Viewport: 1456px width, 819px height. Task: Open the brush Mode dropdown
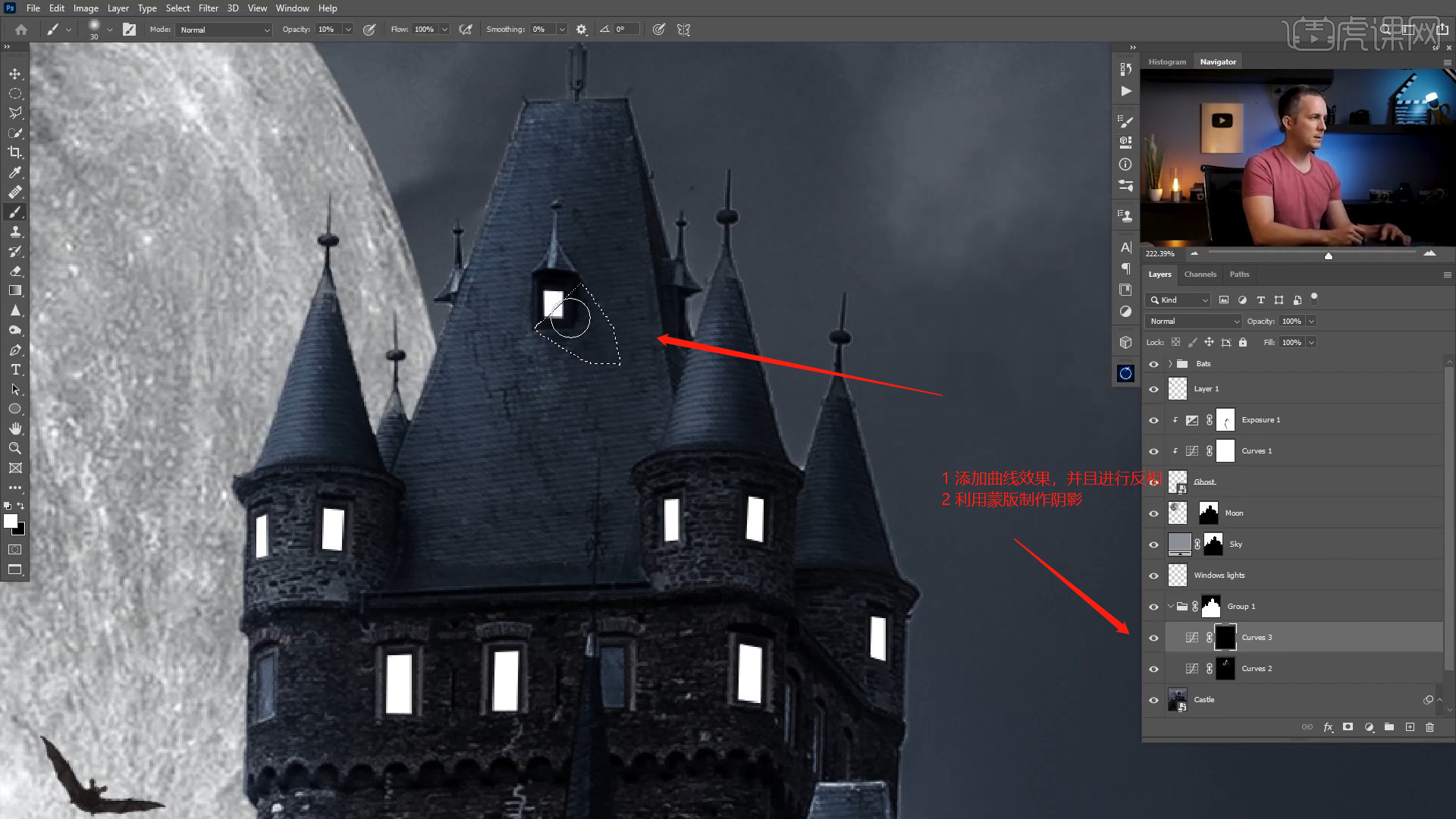click(x=224, y=30)
